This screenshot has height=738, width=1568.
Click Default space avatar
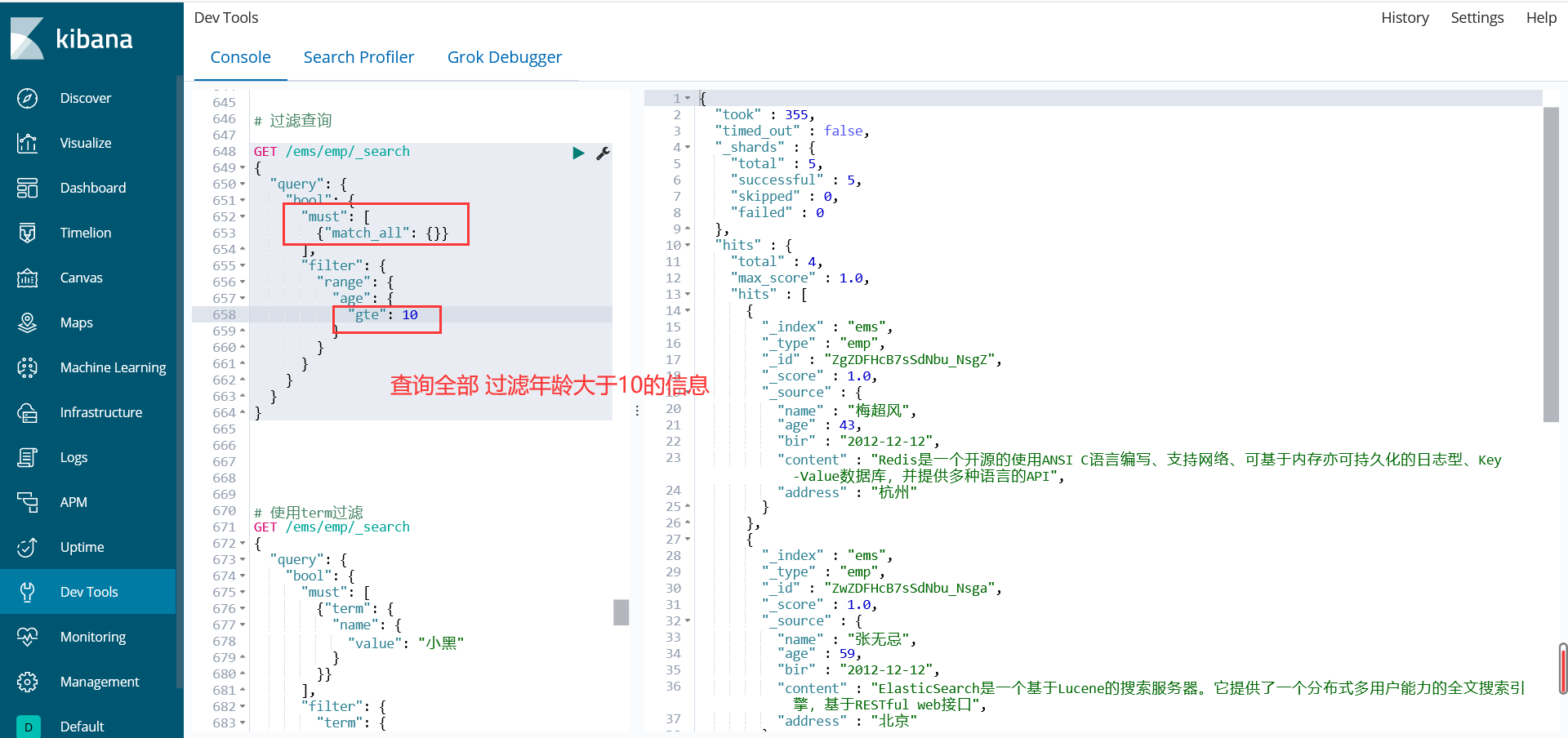click(28, 726)
